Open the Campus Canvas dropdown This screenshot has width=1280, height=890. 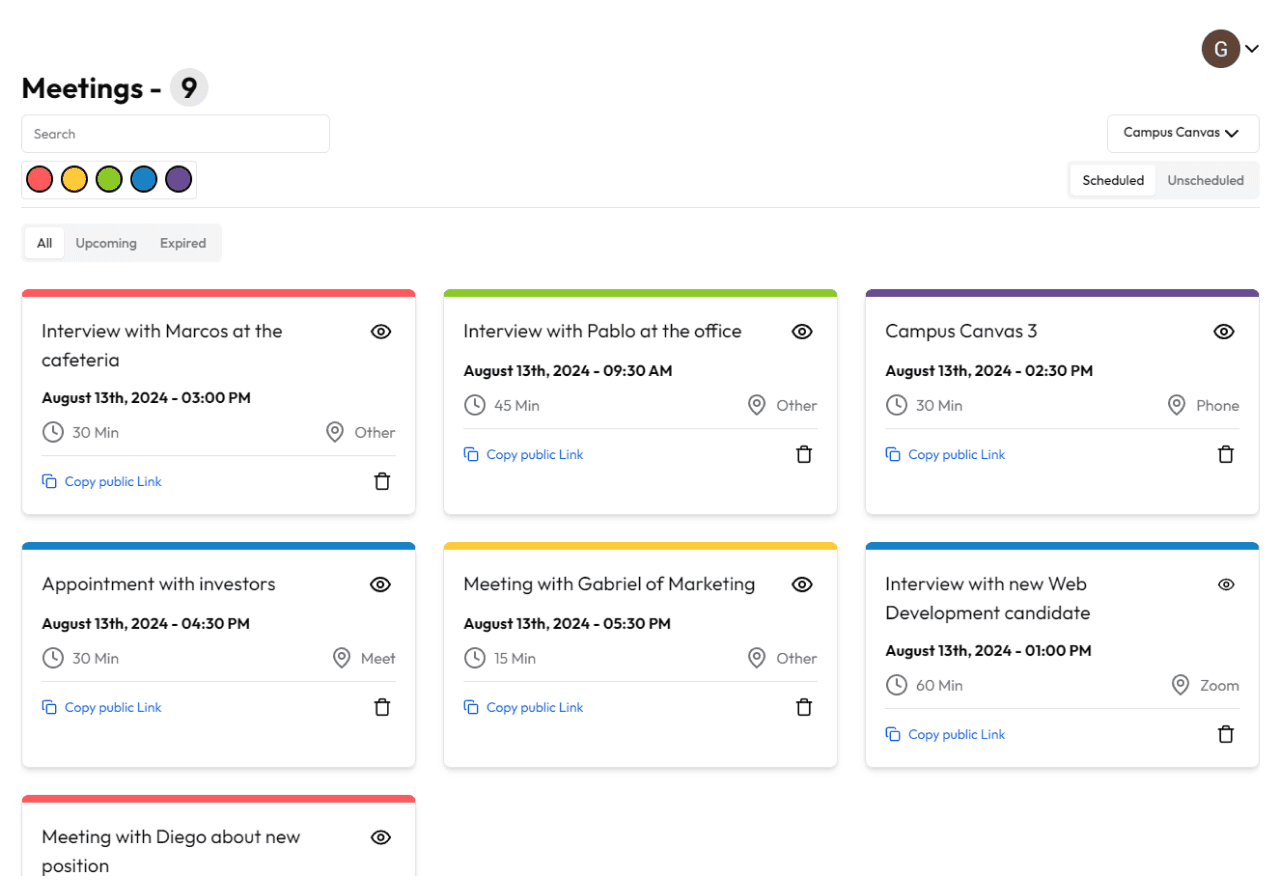pos(1183,133)
